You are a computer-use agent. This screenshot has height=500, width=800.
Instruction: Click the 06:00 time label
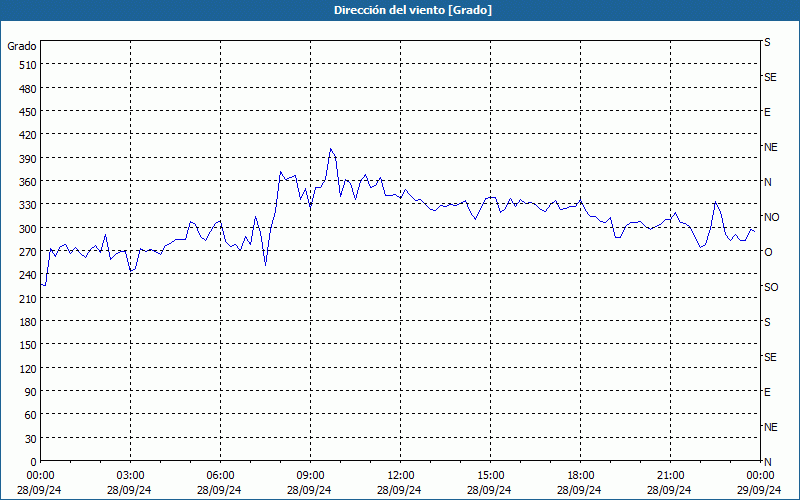(220, 476)
